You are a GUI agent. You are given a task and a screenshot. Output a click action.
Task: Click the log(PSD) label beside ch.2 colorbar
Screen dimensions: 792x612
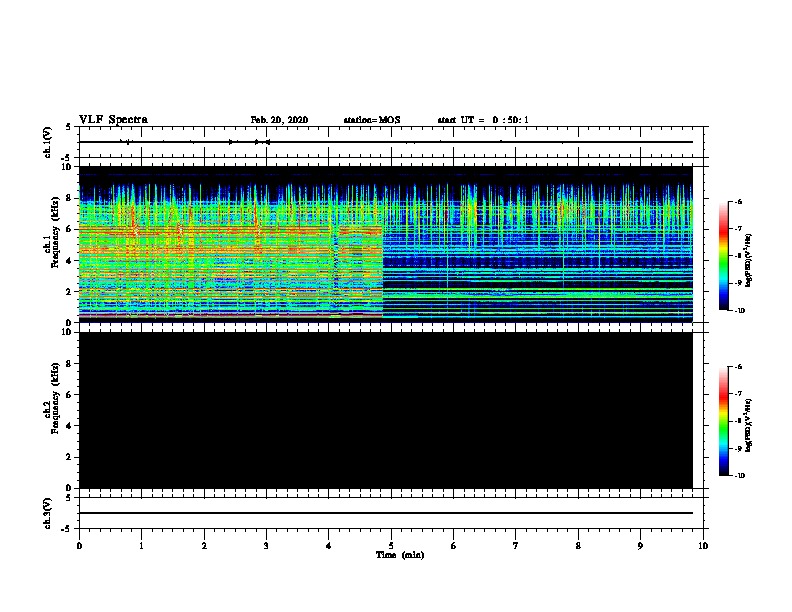(748, 425)
